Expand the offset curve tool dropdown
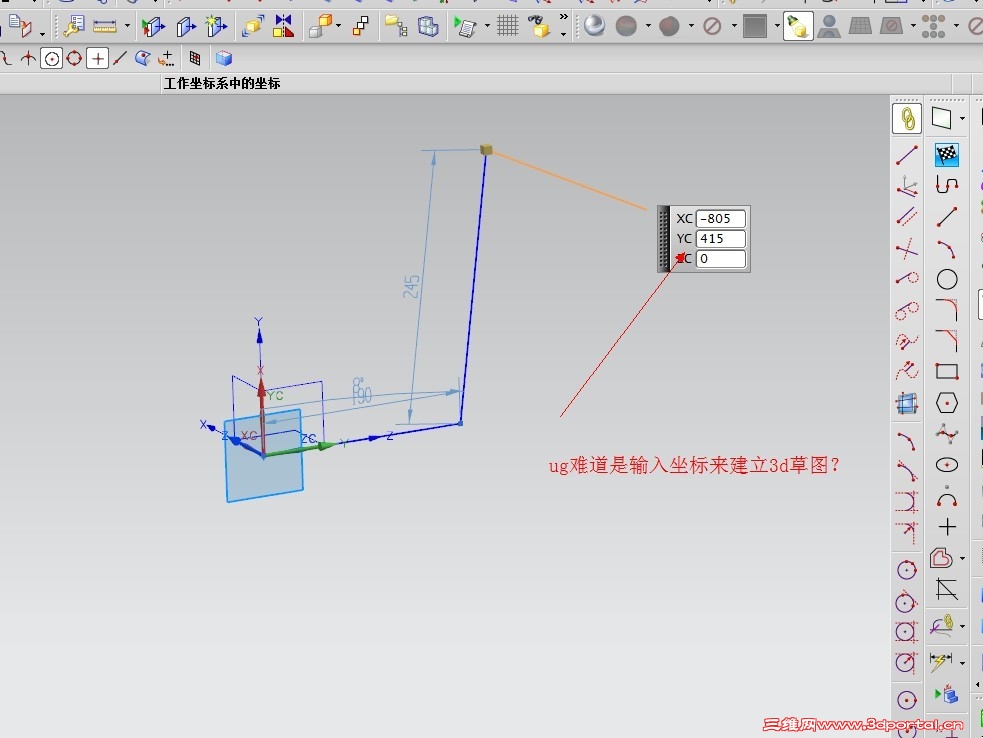 coord(962,558)
